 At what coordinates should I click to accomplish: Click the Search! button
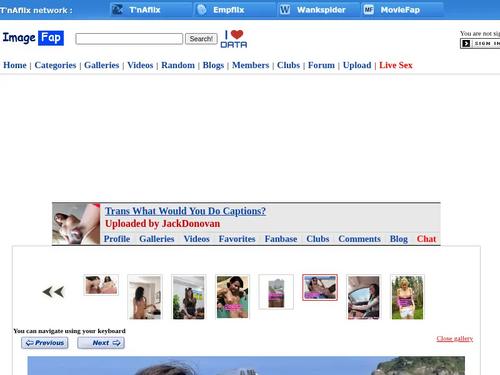(x=201, y=39)
